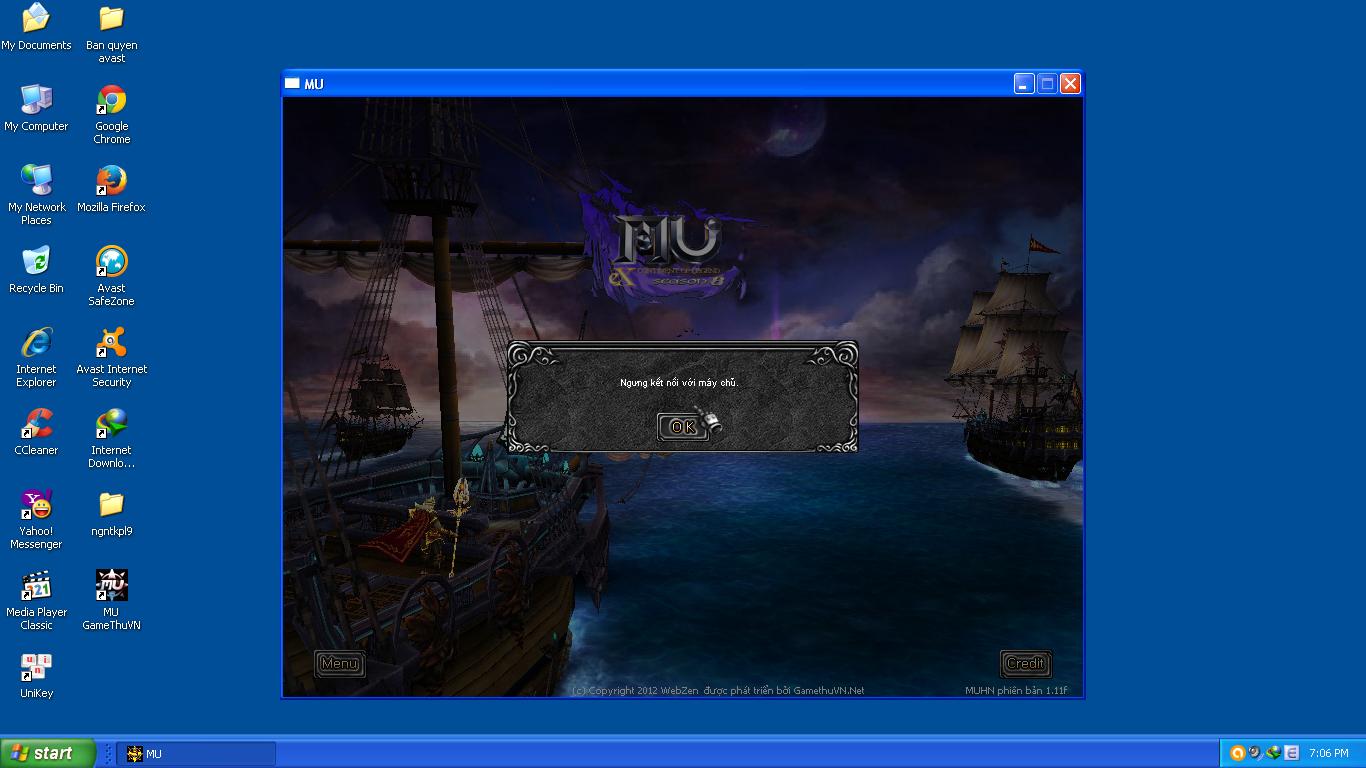Select the MU taskbar button

click(x=196, y=754)
